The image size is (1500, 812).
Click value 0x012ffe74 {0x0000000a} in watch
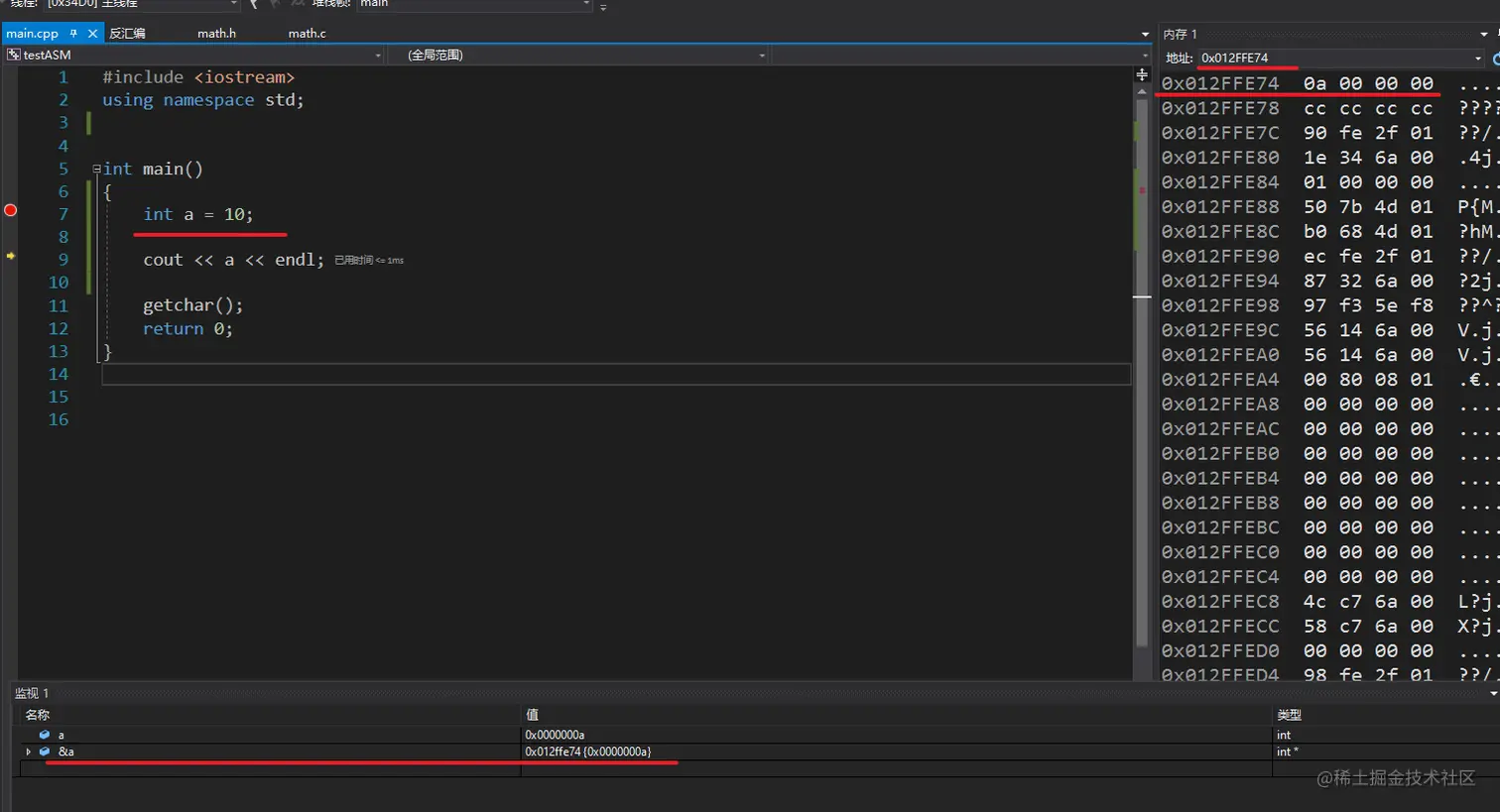[588, 752]
